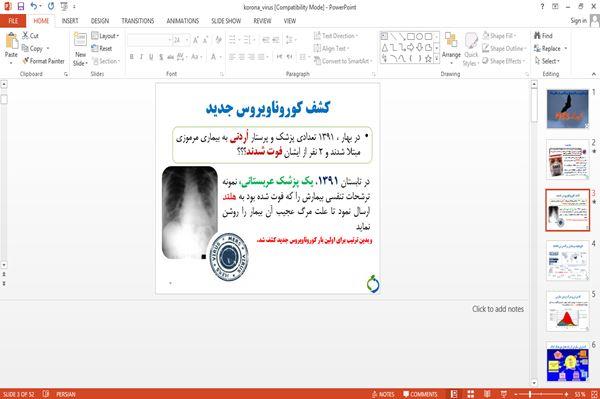Select slide 4 thumbnail

567,261
